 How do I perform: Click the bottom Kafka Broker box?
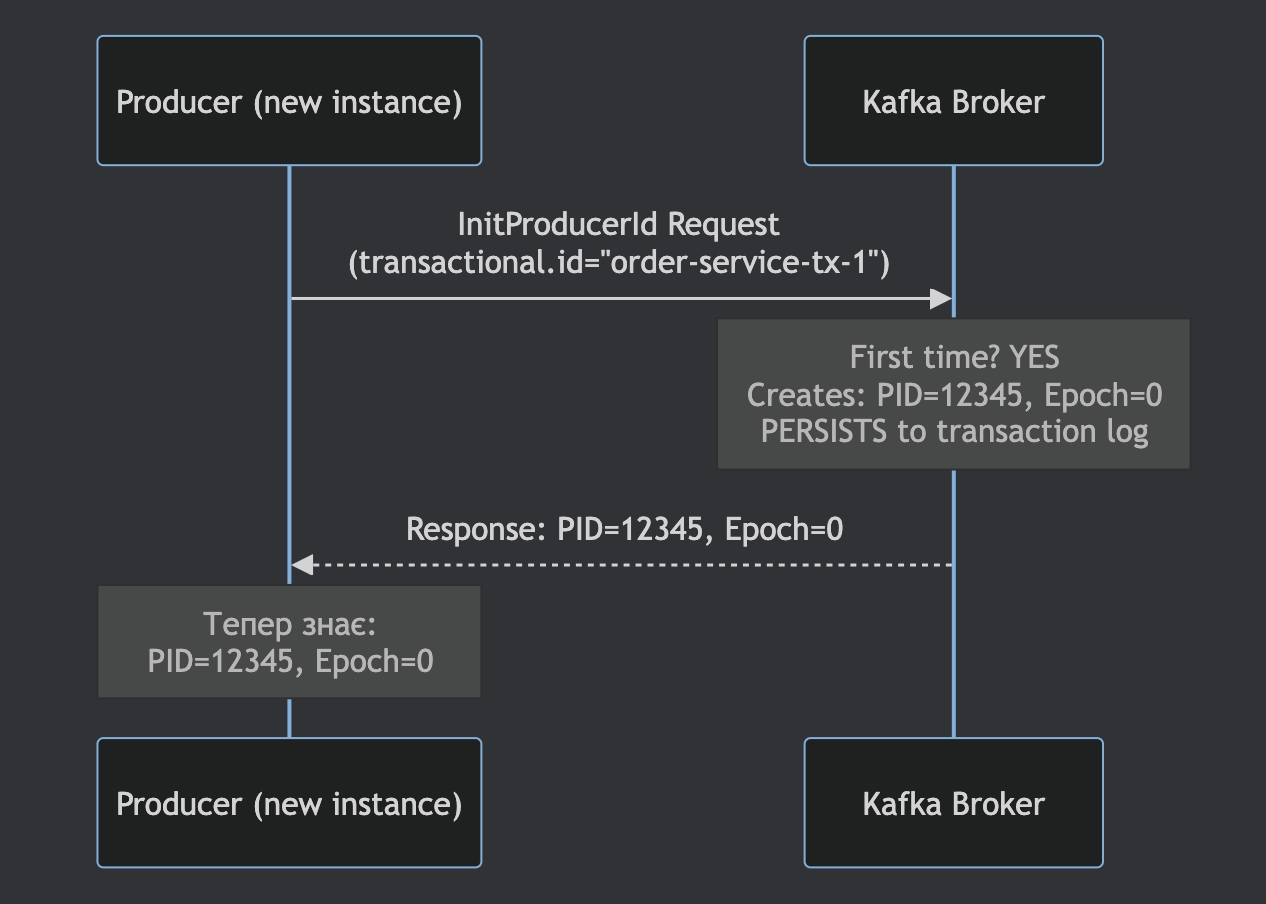(953, 803)
